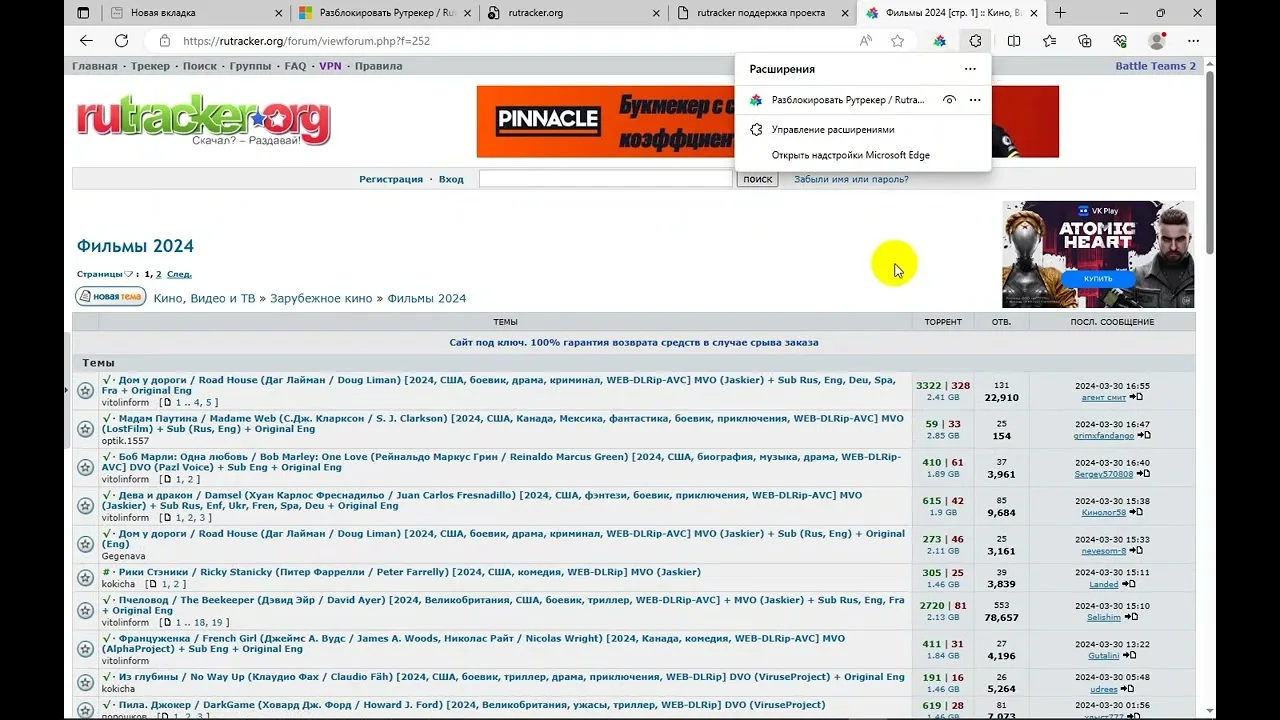This screenshot has width=1280, height=720.
Task: Go to page 2 of the forum
Action: (x=158, y=274)
